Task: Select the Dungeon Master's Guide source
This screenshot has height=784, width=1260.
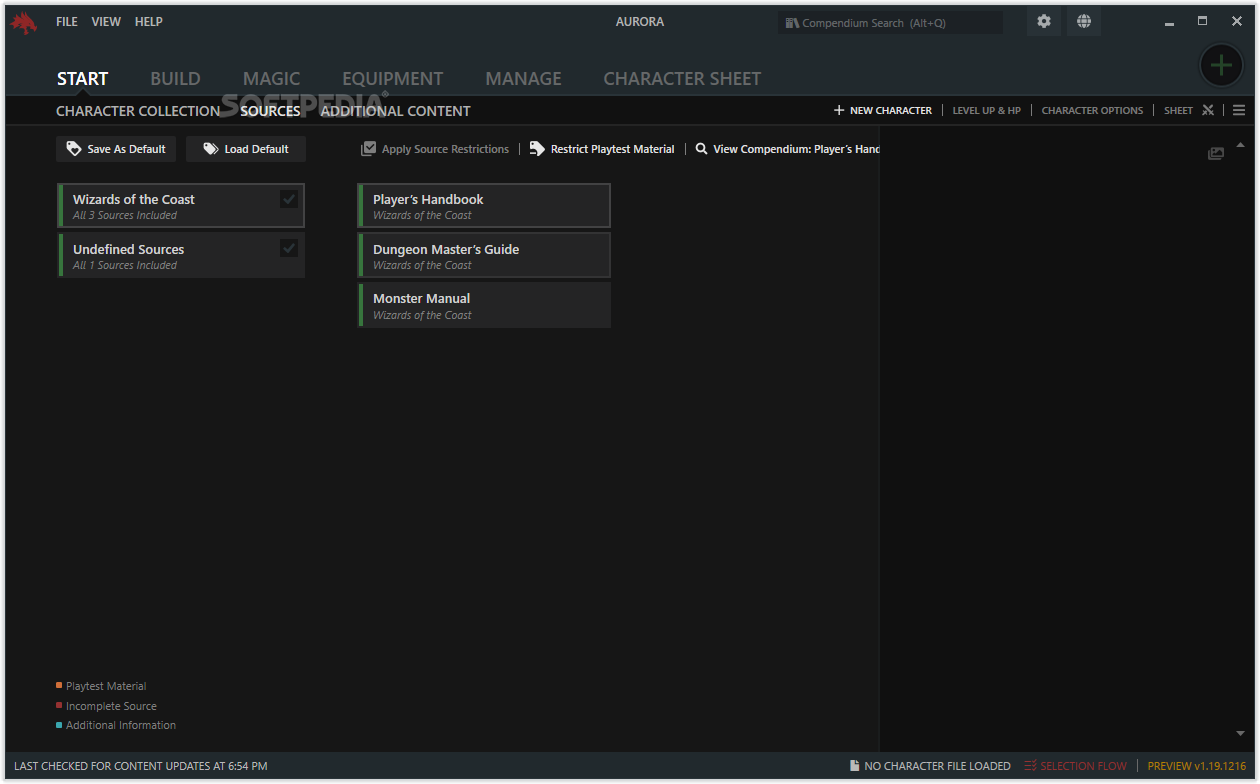Action: pos(484,255)
